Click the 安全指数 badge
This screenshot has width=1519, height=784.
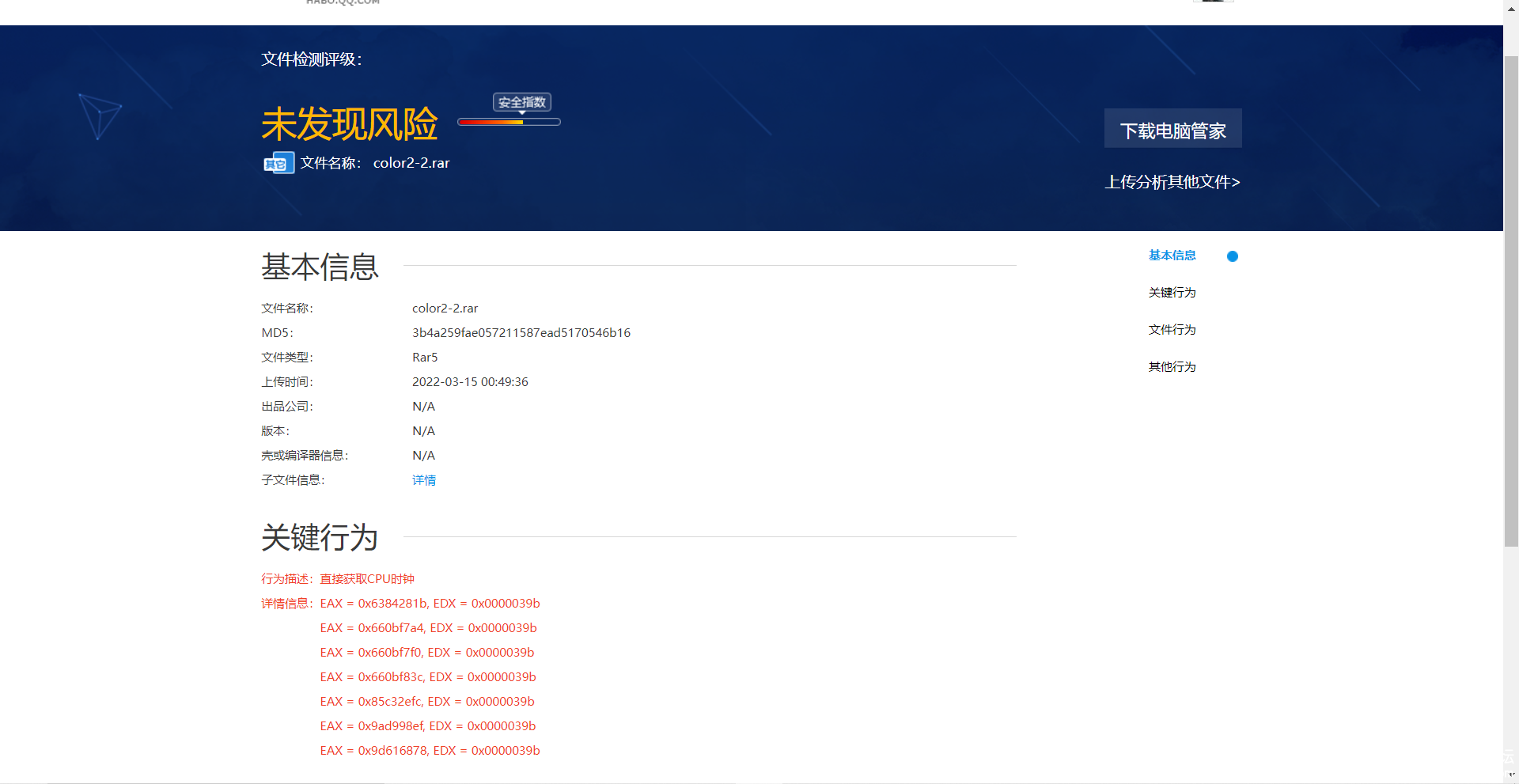pos(522,102)
